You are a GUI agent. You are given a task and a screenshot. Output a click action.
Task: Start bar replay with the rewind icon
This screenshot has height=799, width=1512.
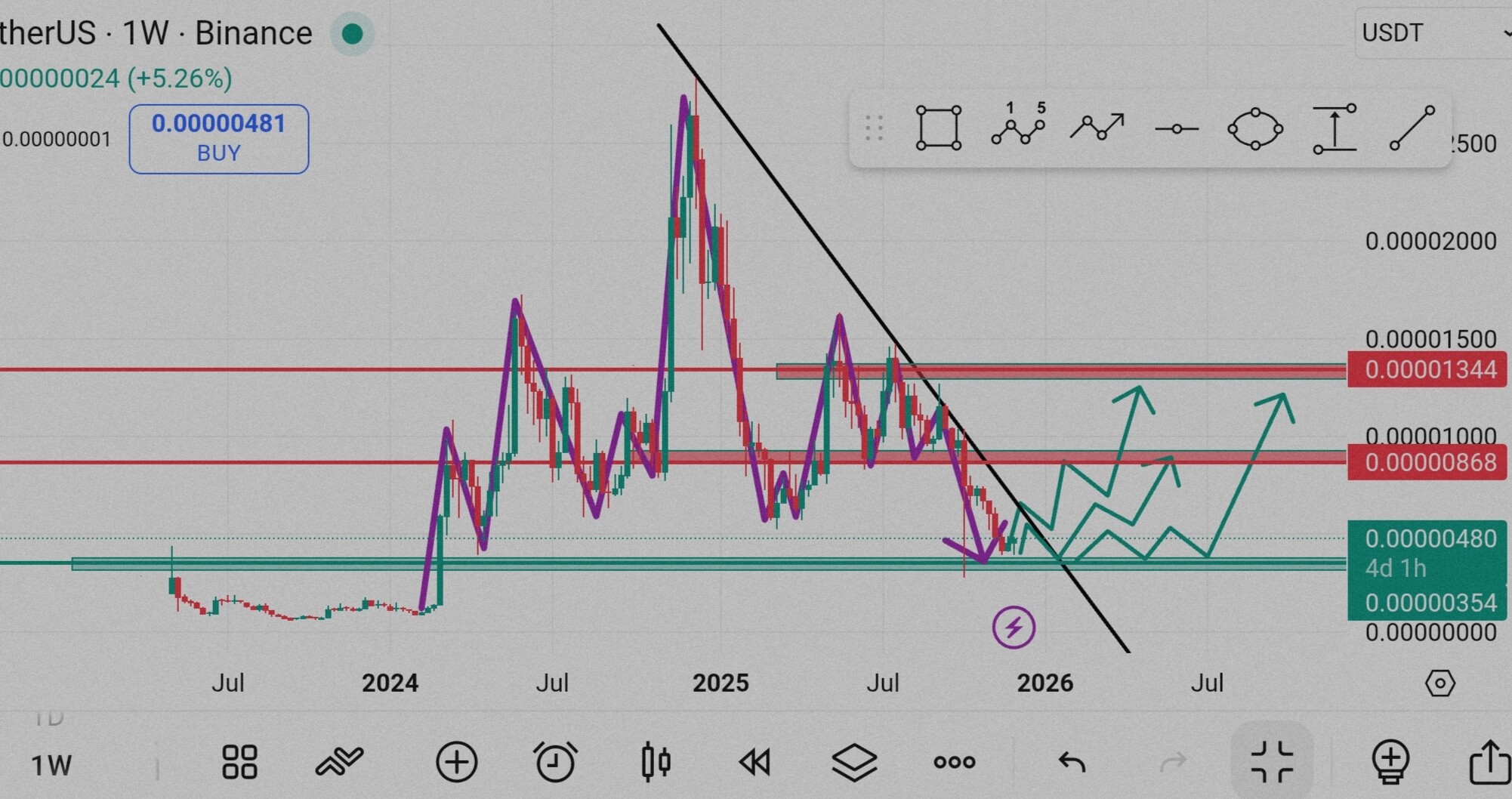coord(754,762)
